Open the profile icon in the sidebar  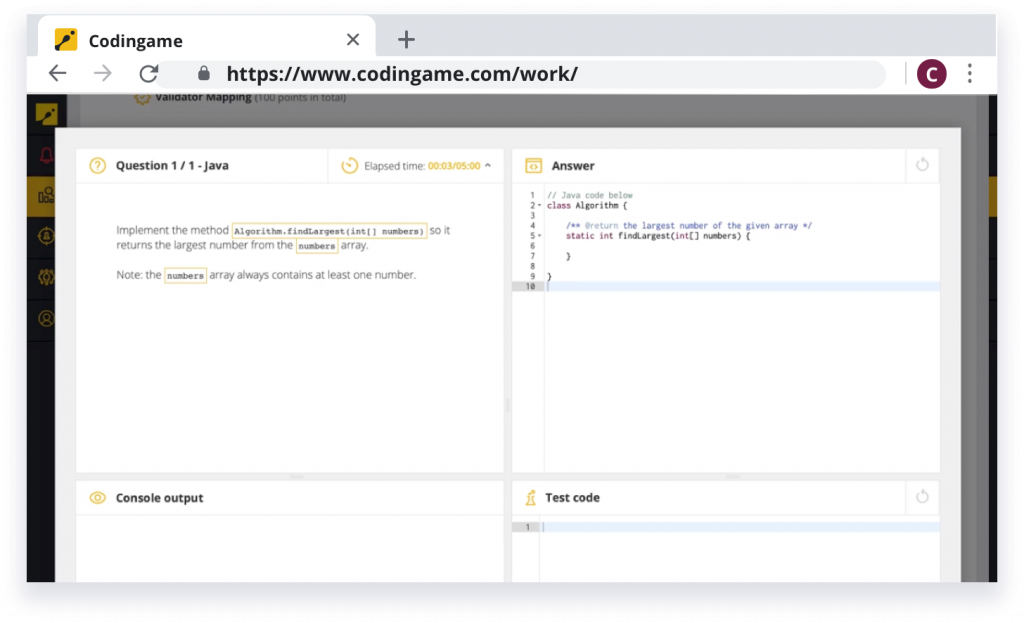coord(45,320)
